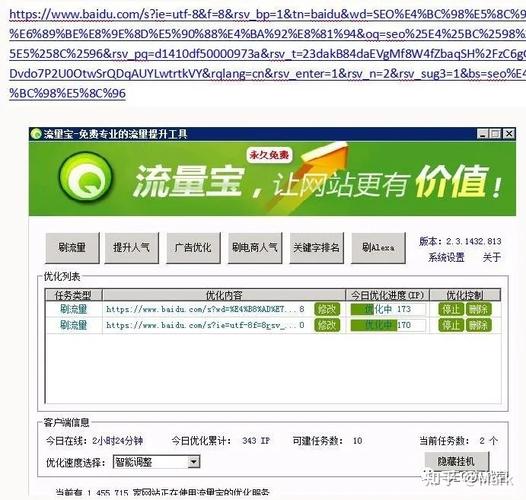
Task: Click the 永久免费 badge on banner
Action: (x=269, y=155)
